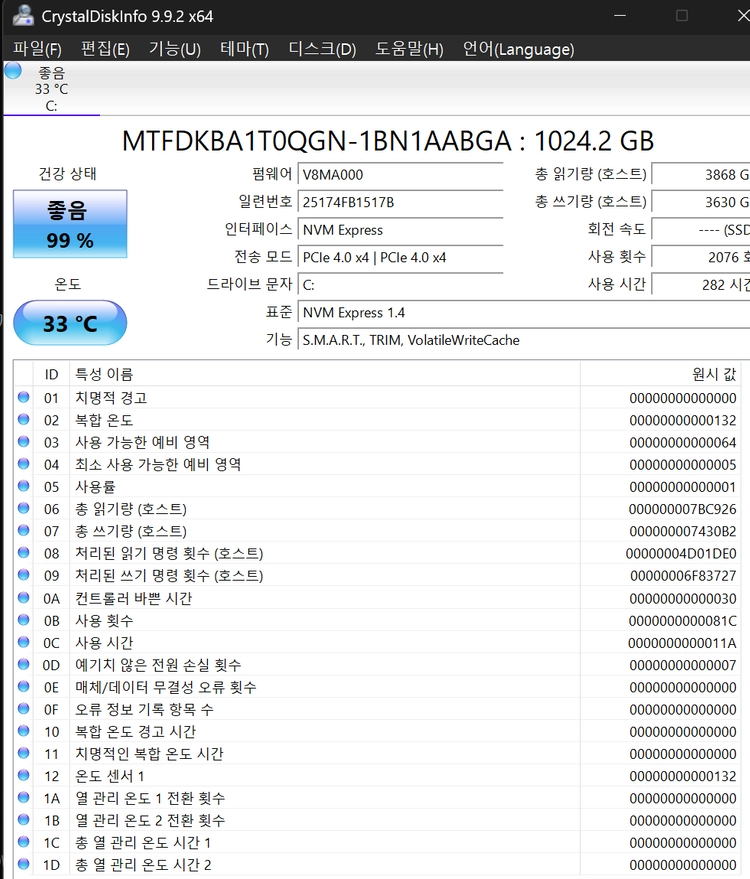
Task: Click status orb for 02 복합 온도
Action: click(24, 419)
